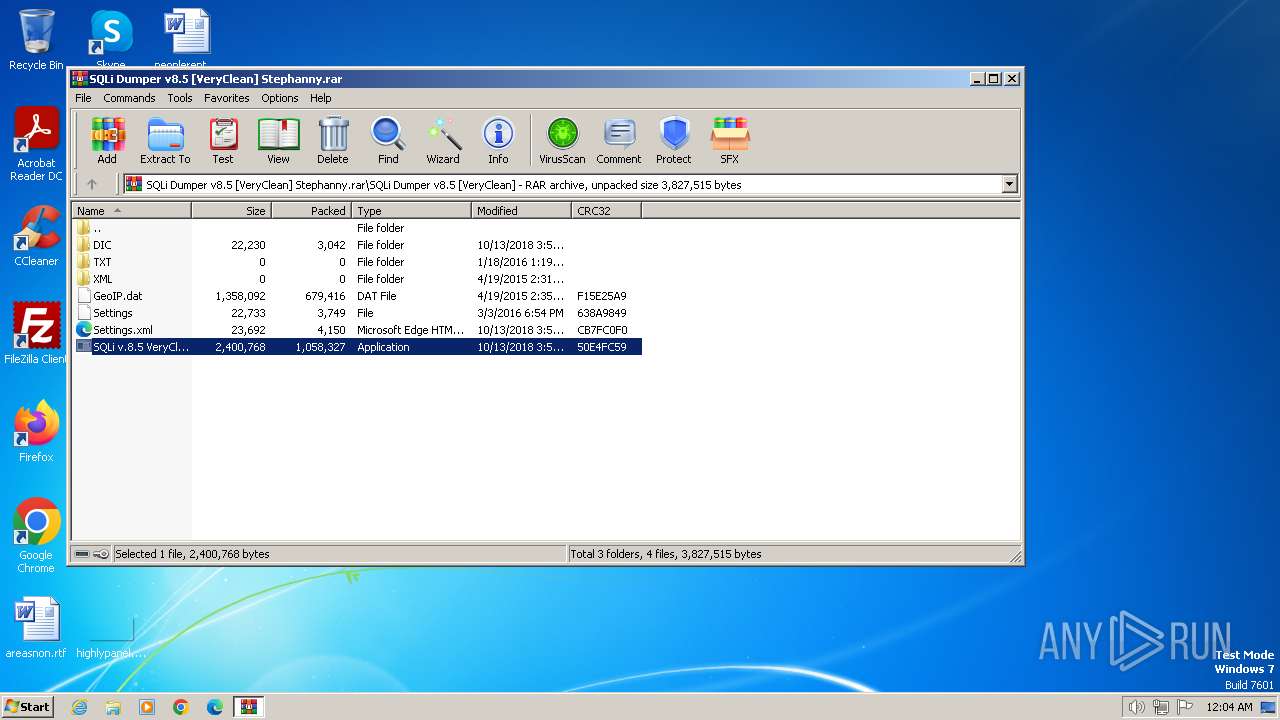
Task: Select the GeoIP.dat file
Action: pyautogui.click(x=357, y=296)
